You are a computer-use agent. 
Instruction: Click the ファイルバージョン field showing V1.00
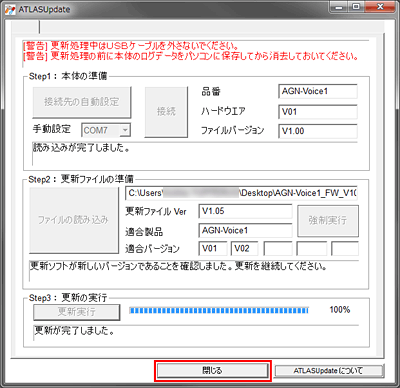318,131
